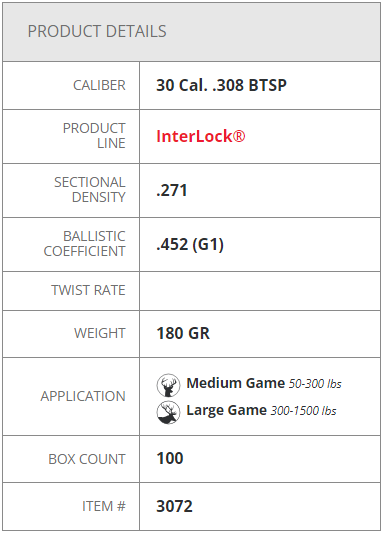The height and width of the screenshot is (536, 384).
Task: Select the Large Game application text
Action: click(226, 410)
